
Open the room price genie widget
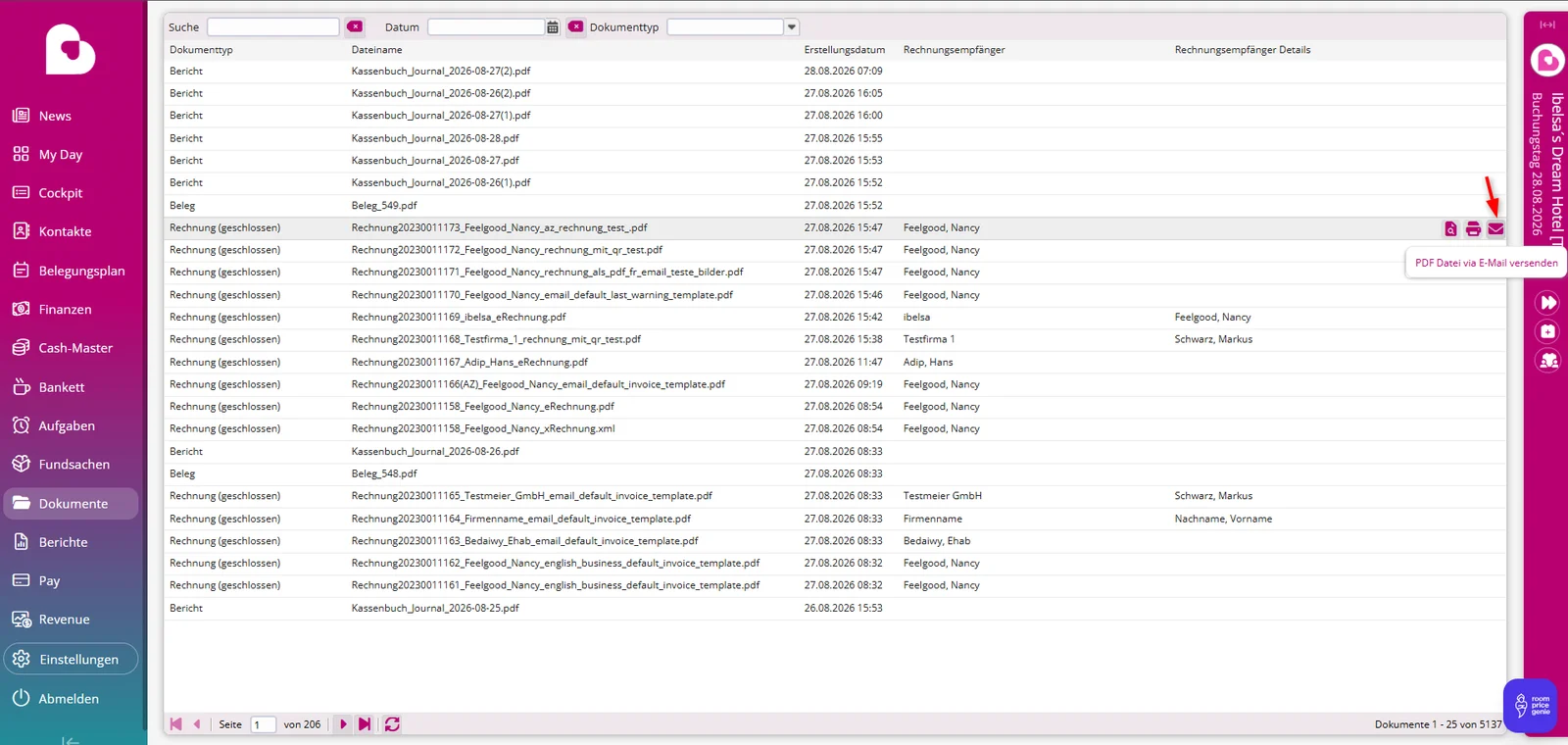pos(1530,705)
